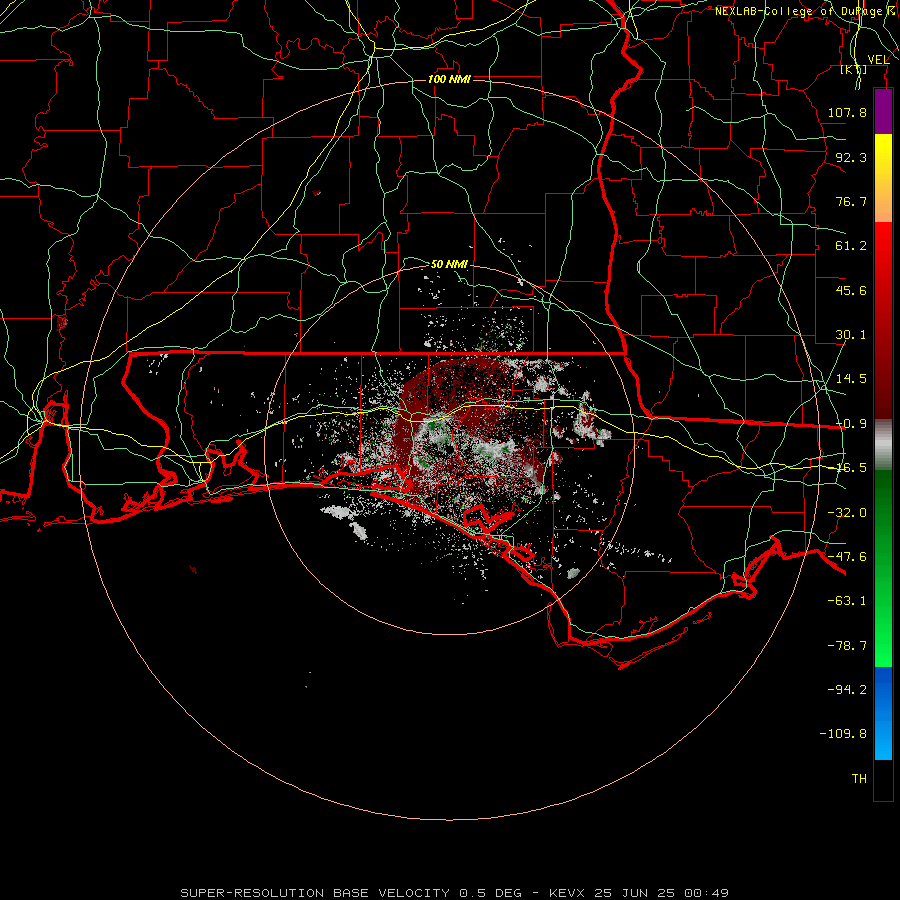This screenshot has width=900, height=900.
Task: Select the 61.2 legend value
Action: click(x=851, y=246)
